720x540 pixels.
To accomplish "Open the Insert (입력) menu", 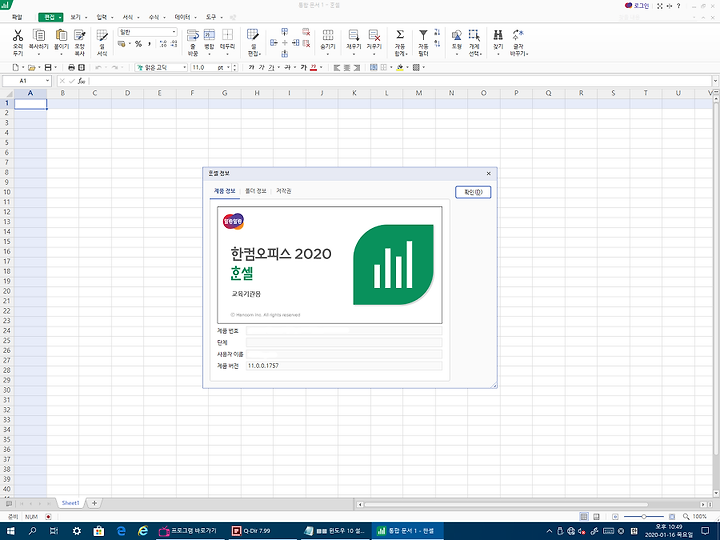I will pyautogui.click(x=101, y=17).
